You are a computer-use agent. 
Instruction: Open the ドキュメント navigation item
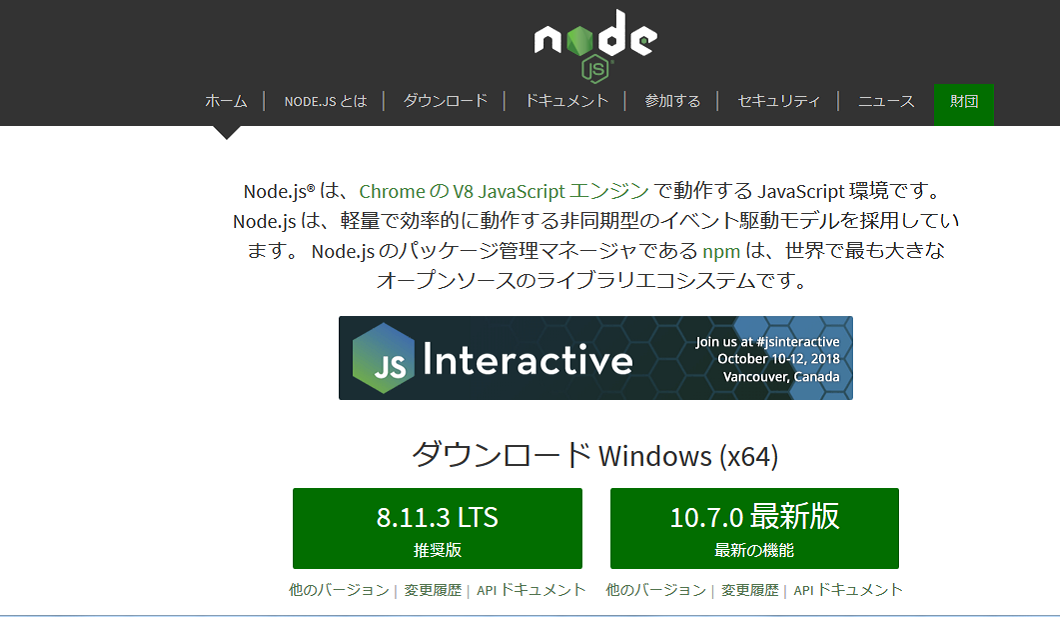[566, 101]
